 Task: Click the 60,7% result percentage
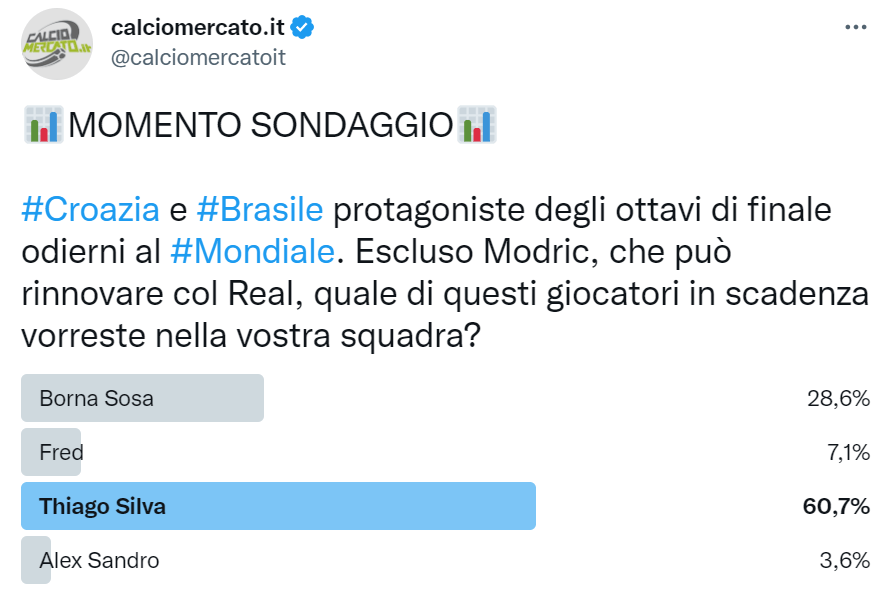click(x=839, y=506)
